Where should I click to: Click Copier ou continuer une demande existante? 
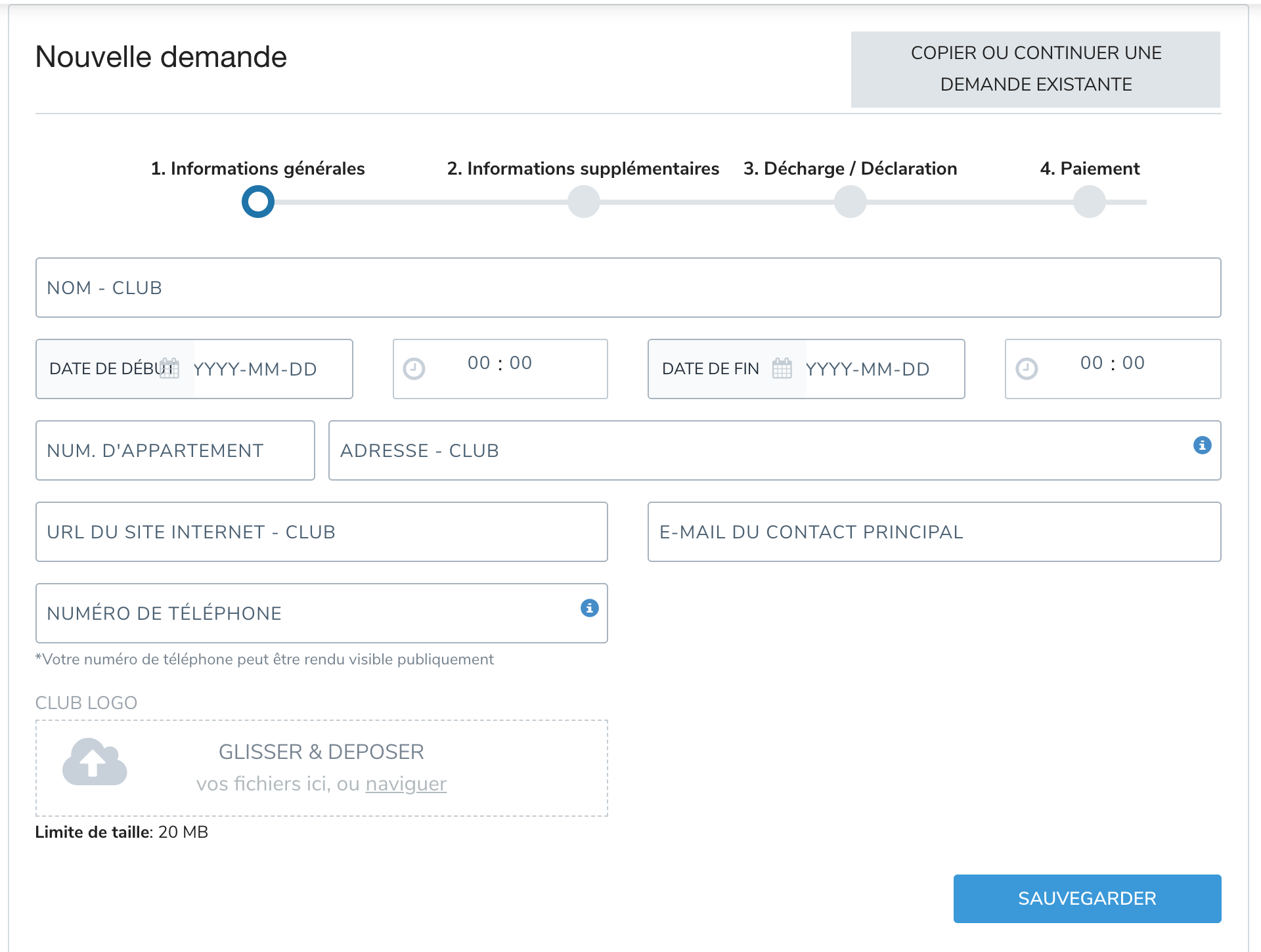(1036, 69)
